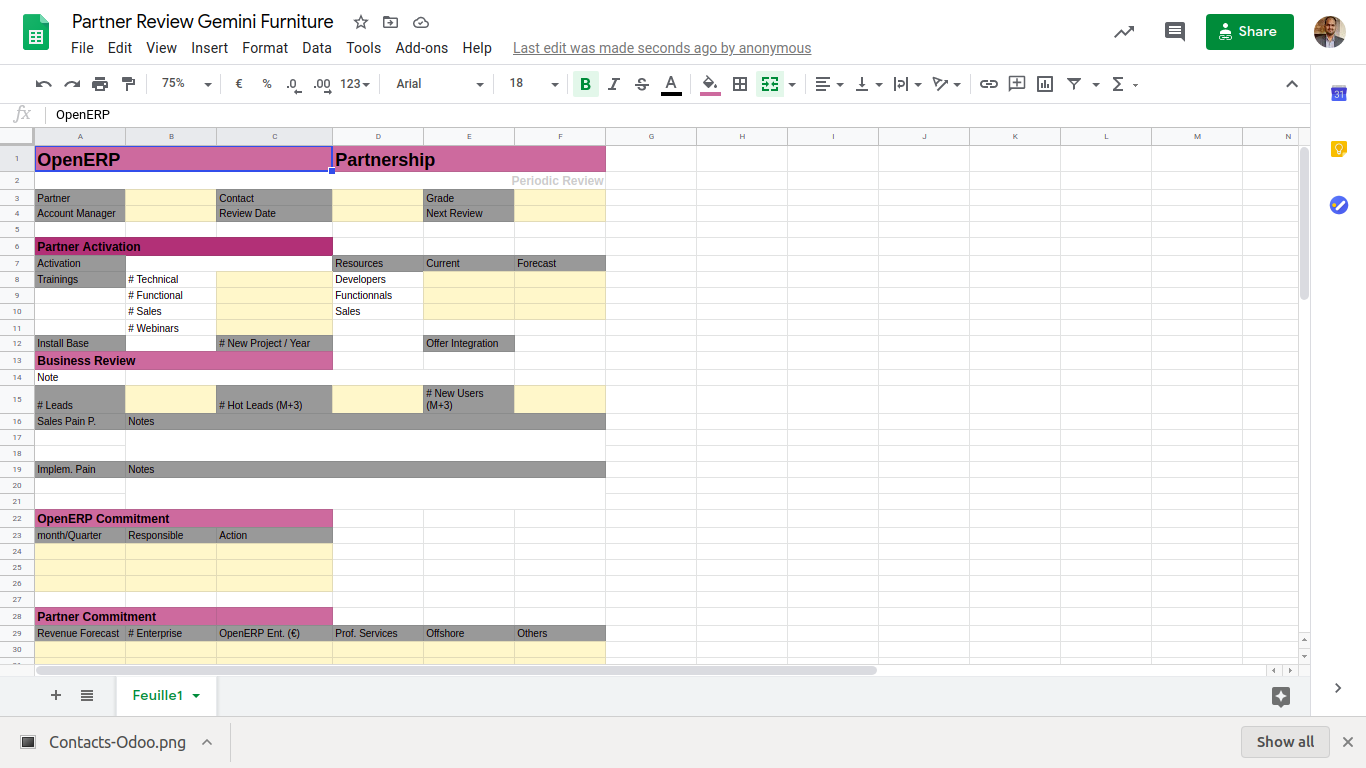Activate the paint format tool
Image resolution: width=1366 pixels, height=768 pixels.
[128, 84]
